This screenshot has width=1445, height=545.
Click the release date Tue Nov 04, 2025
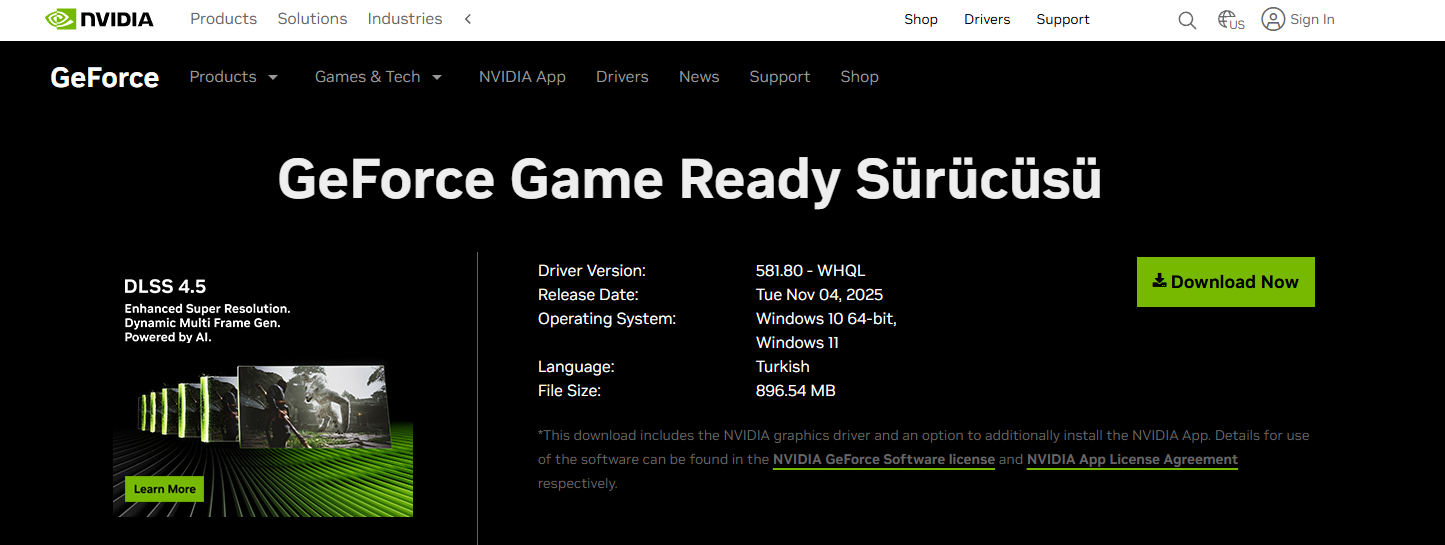point(819,295)
